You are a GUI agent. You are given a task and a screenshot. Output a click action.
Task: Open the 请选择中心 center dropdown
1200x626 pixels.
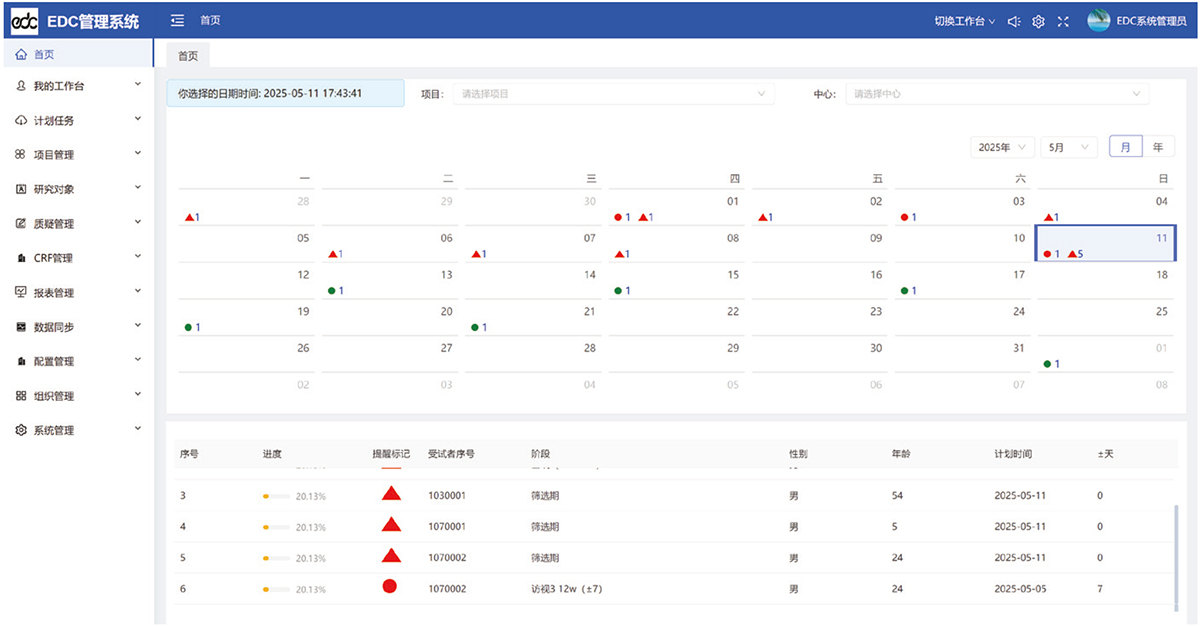click(x=996, y=94)
